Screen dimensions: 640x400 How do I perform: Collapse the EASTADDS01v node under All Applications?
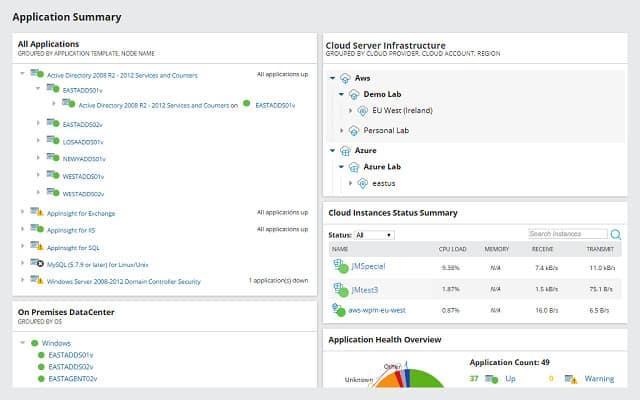pyautogui.click(x=38, y=88)
